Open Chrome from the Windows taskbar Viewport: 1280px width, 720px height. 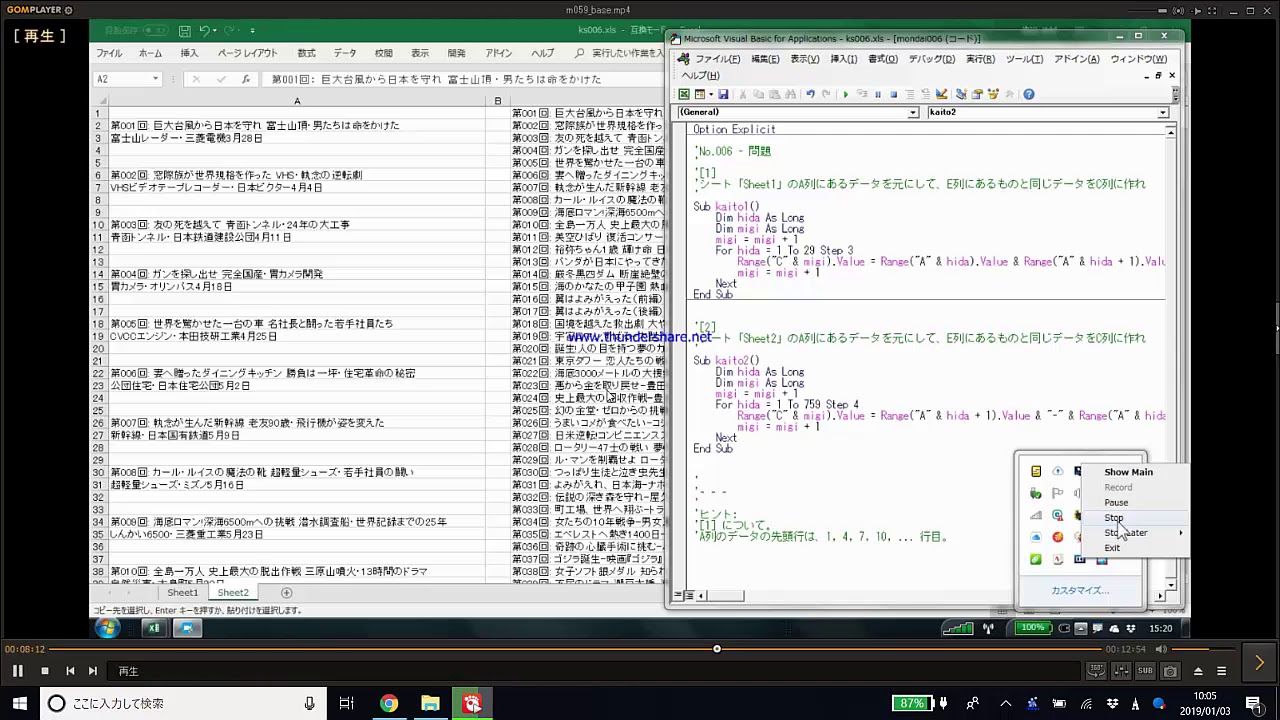[388, 704]
